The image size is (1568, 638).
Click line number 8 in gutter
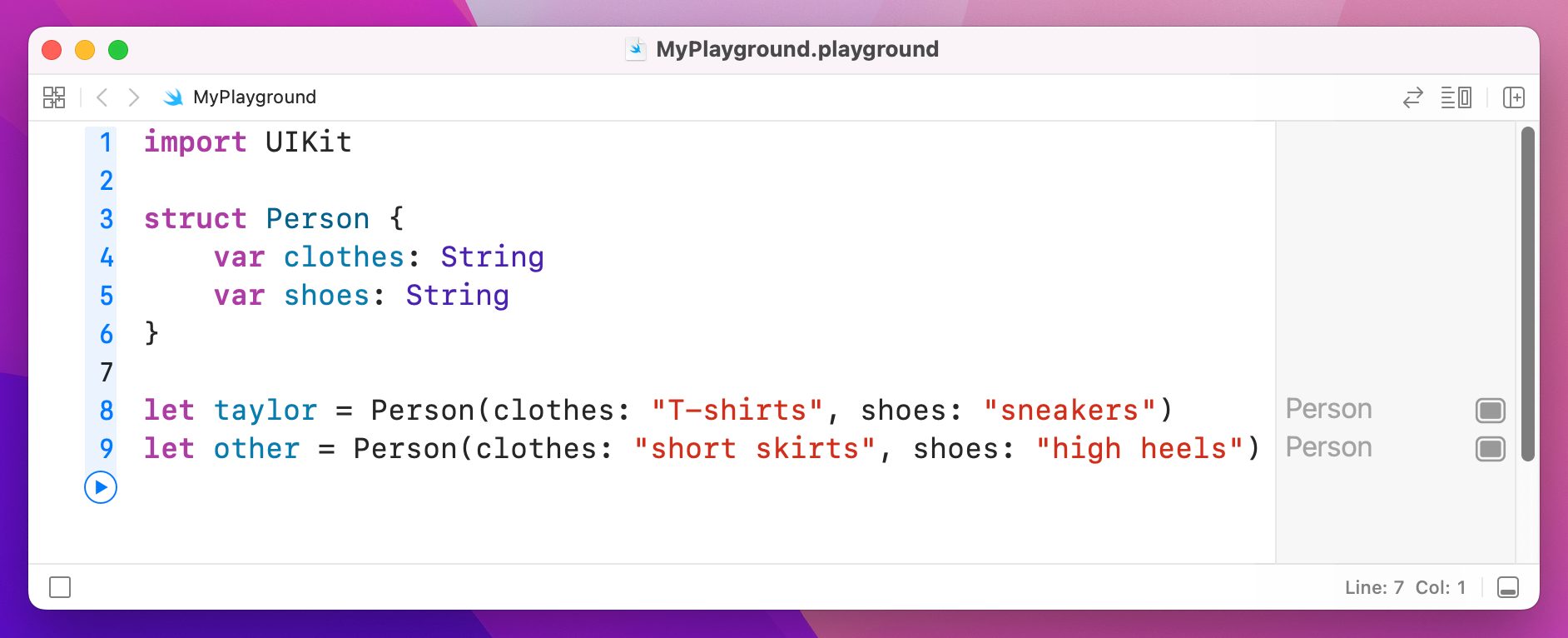[107, 411]
